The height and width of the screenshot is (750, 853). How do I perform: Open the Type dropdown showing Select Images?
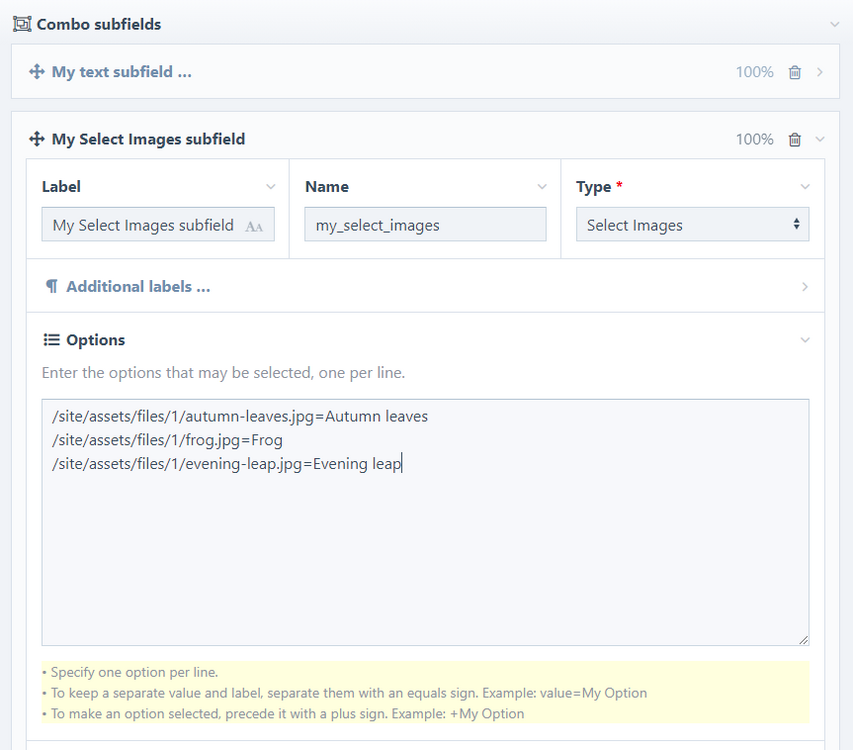(x=692, y=225)
